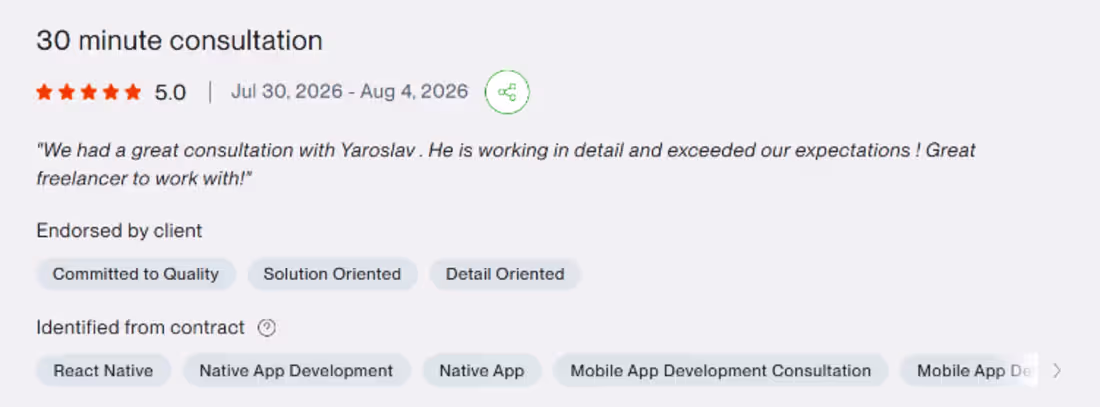This screenshot has height=407, width=1100.
Task: Click the first orange rating star
Action: 44,92
